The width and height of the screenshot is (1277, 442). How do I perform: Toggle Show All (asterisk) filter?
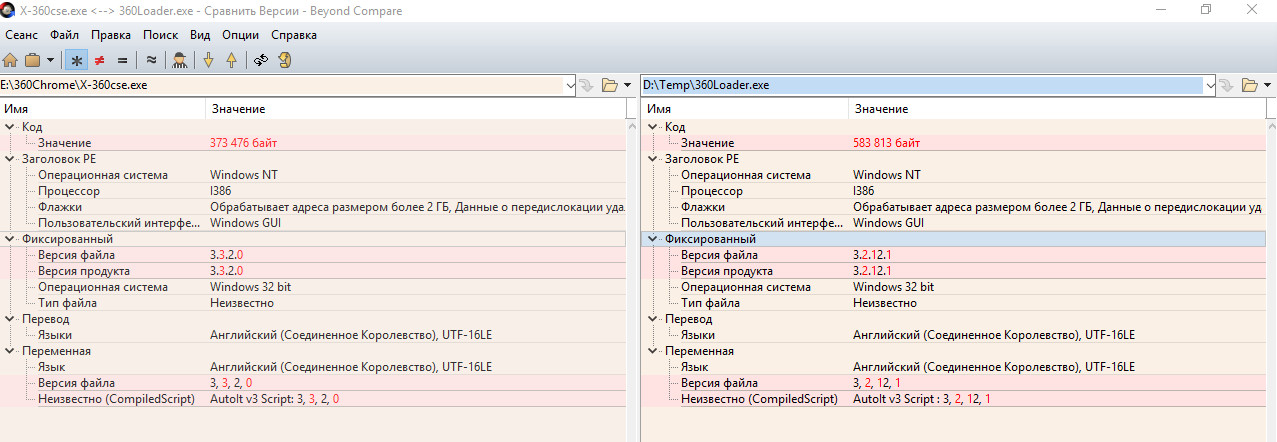click(76, 60)
